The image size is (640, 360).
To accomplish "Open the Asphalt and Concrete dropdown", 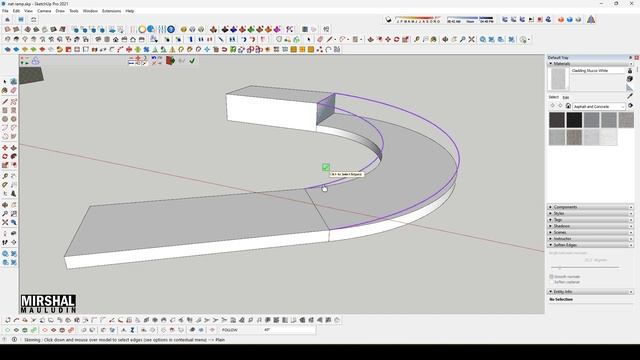I will click(x=599, y=107).
